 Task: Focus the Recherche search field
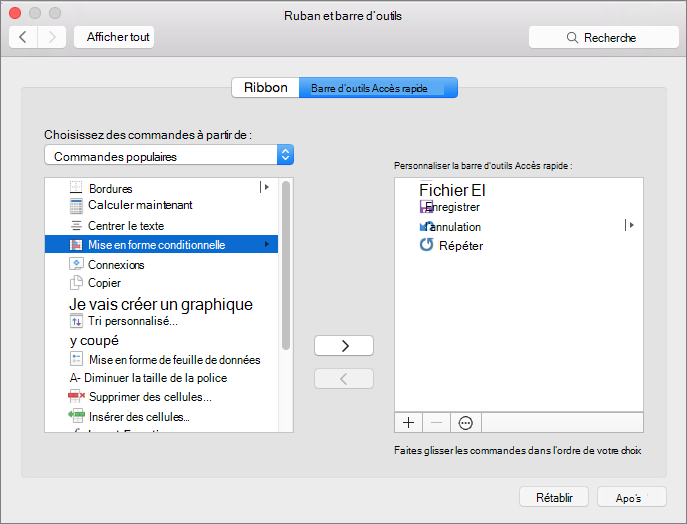point(604,37)
